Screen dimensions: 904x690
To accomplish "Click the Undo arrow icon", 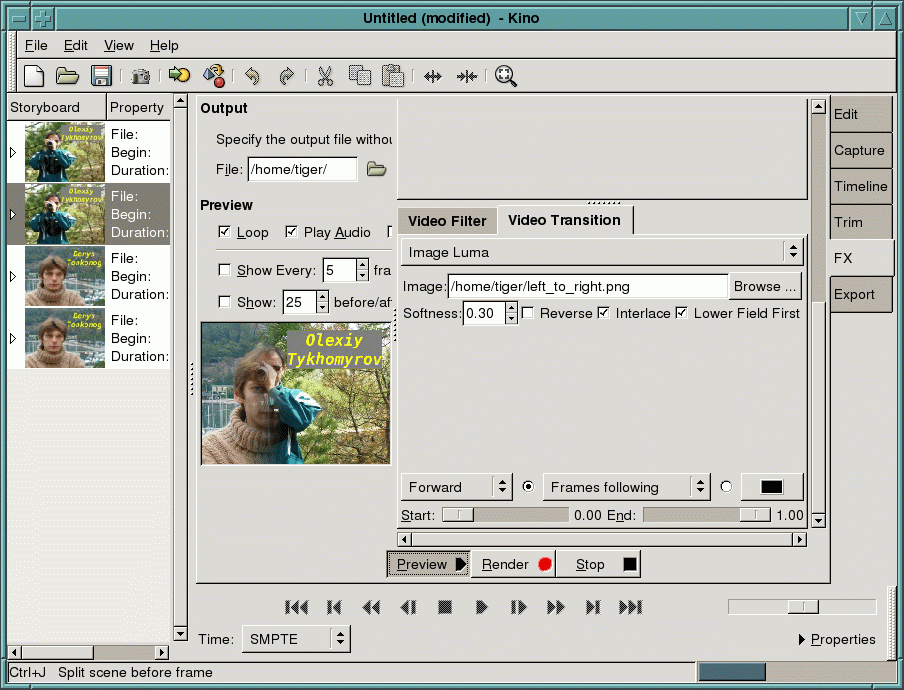I will tap(252, 76).
